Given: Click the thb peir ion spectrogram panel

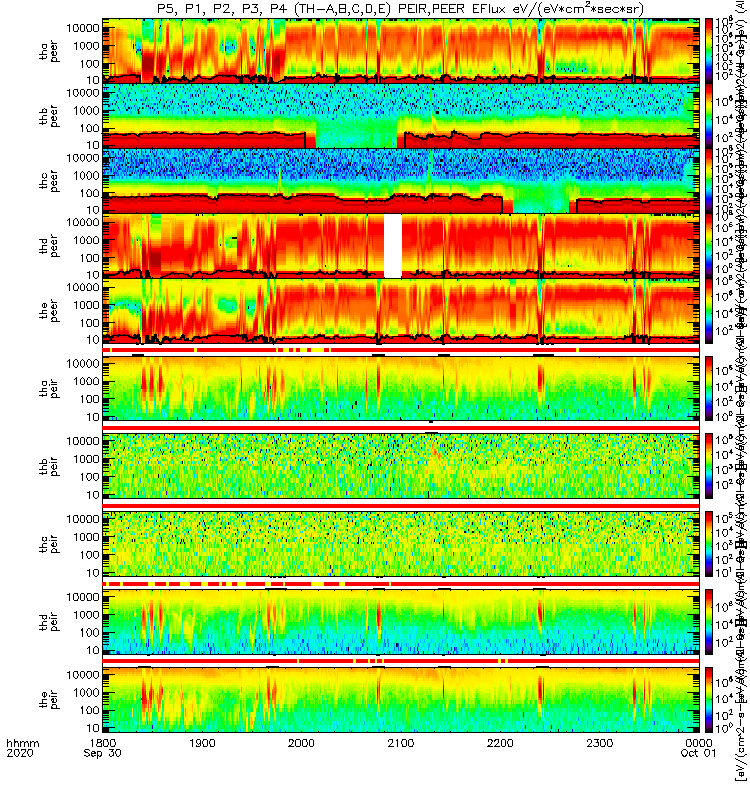Looking at the screenshot, I should (401, 466).
